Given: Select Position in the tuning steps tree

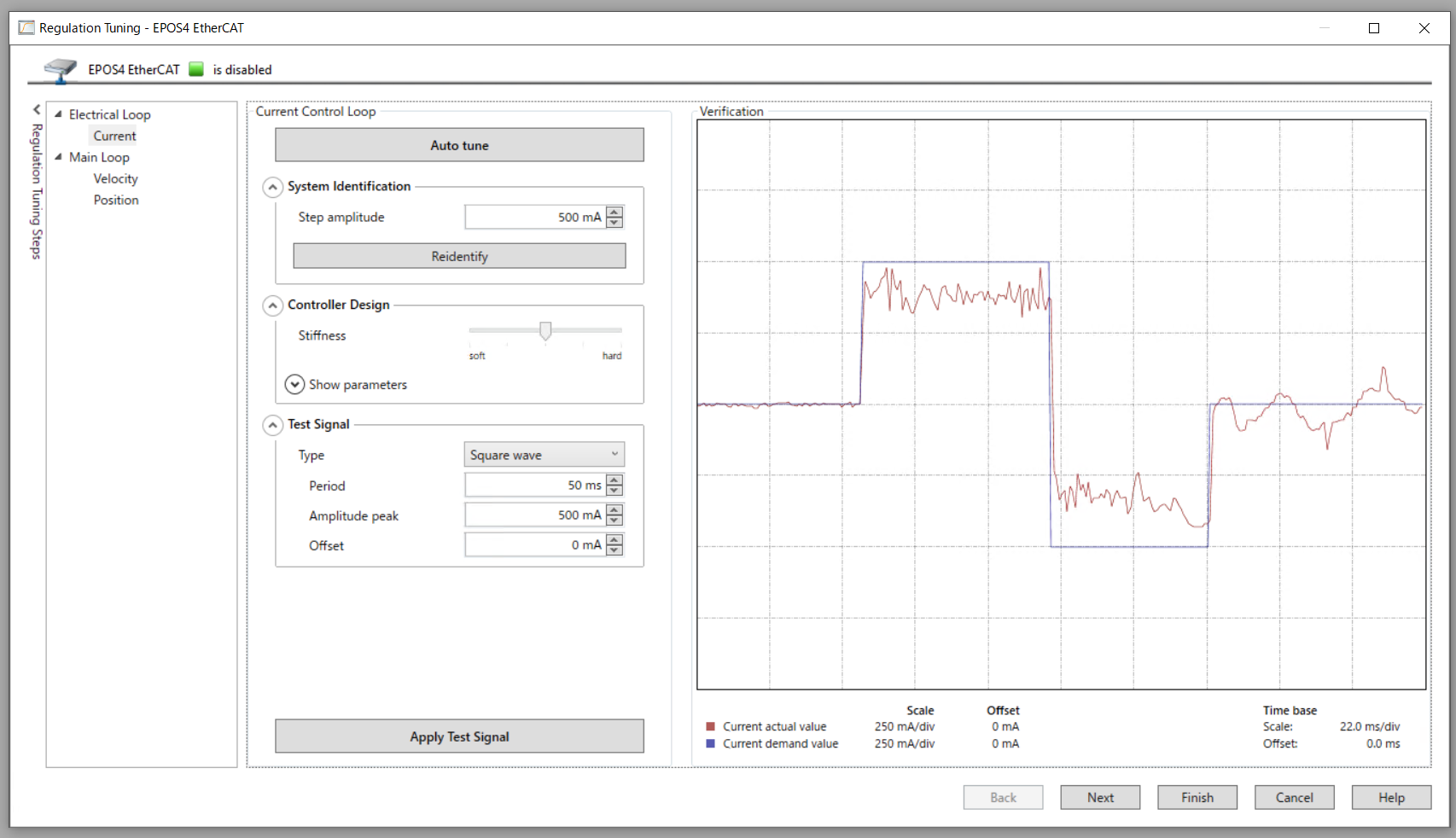Looking at the screenshot, I should pos(116,200).
